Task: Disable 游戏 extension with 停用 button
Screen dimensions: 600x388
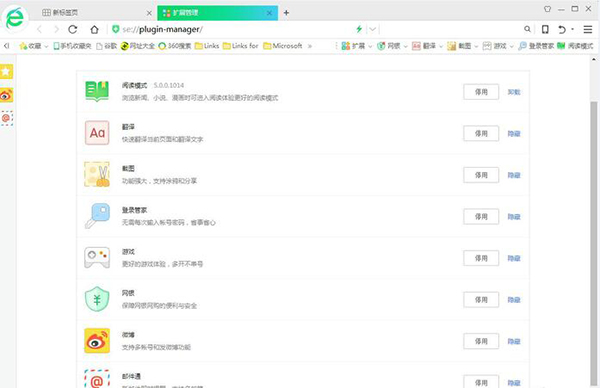Action: [x=481, y=258]
